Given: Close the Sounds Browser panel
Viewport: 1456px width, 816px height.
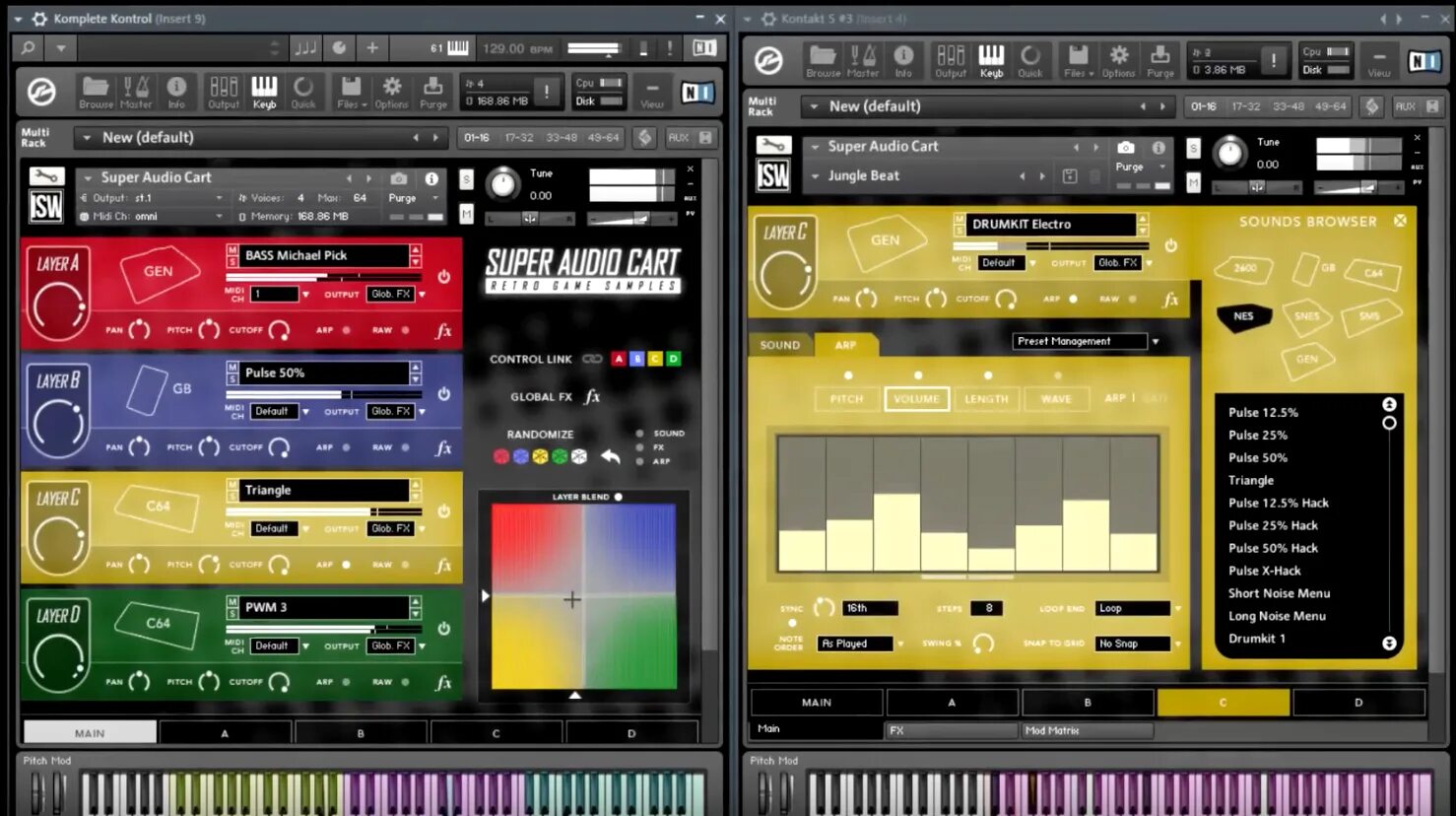Looking at the screenshot, I should [x=1400, y=221].
